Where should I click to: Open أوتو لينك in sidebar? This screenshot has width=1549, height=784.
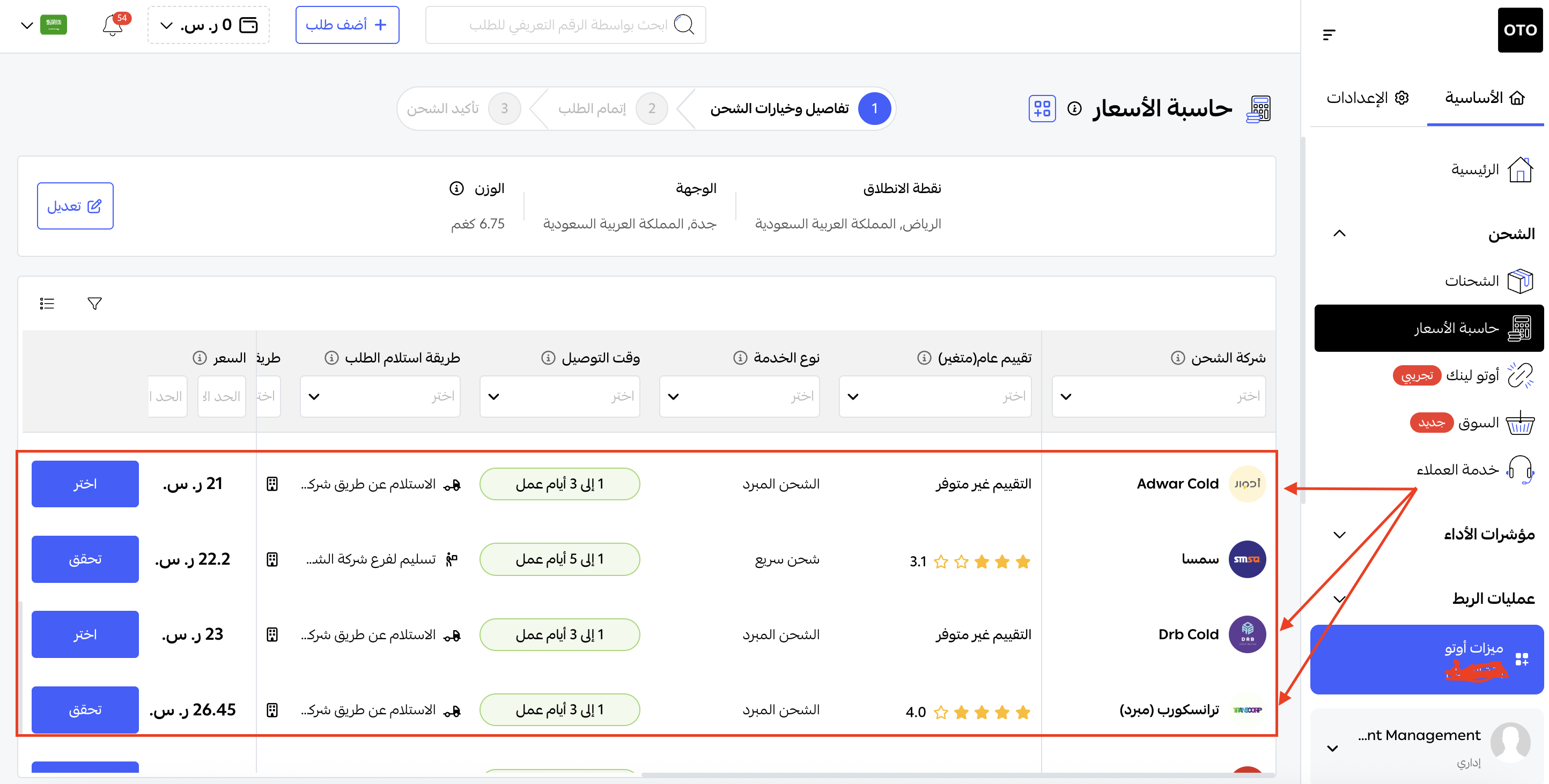pos(1463,376)
